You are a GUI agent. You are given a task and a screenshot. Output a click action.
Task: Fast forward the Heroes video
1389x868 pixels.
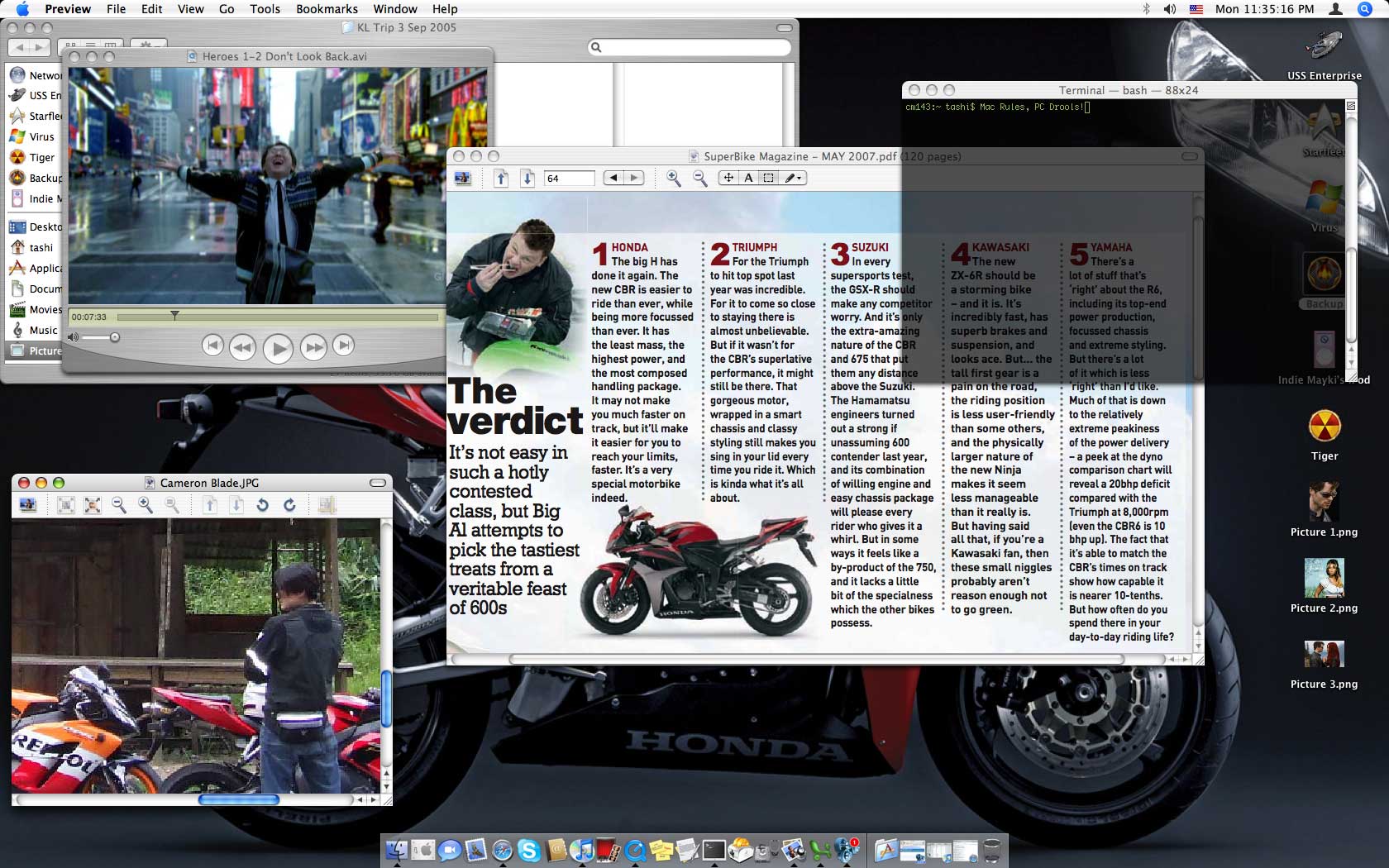pyautogui.click(x=313, y=347)
